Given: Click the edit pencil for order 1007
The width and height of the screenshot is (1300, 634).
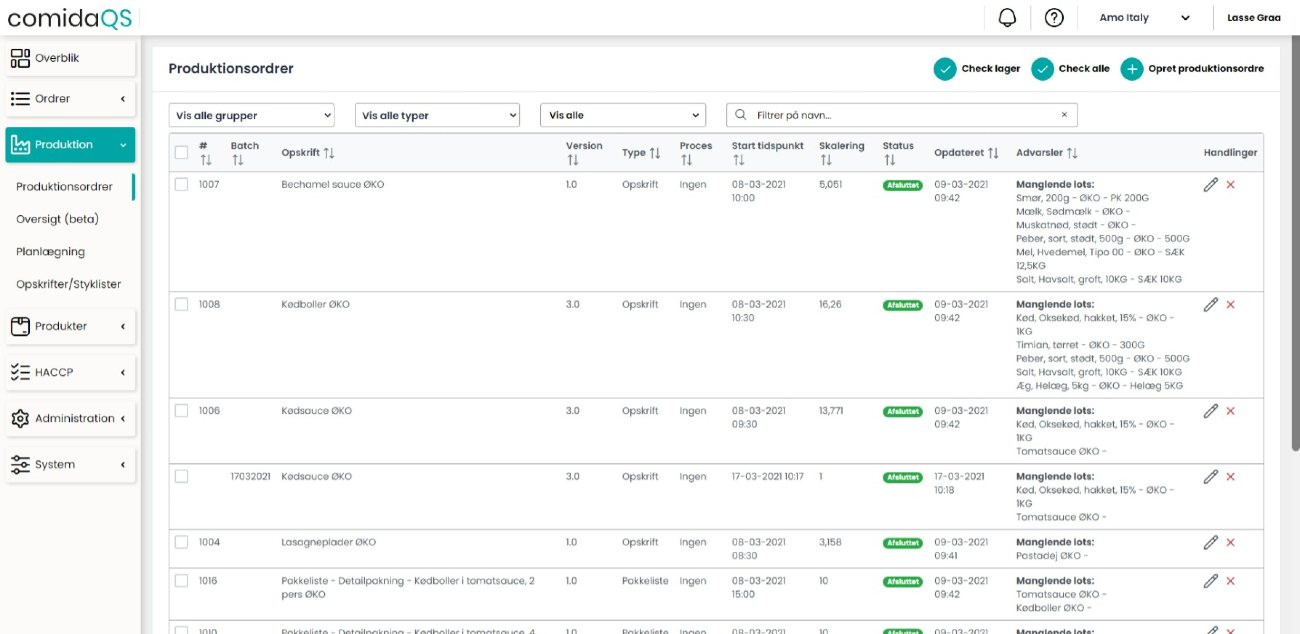Looking at the screenshot, I should click(x=1210, y=185).
